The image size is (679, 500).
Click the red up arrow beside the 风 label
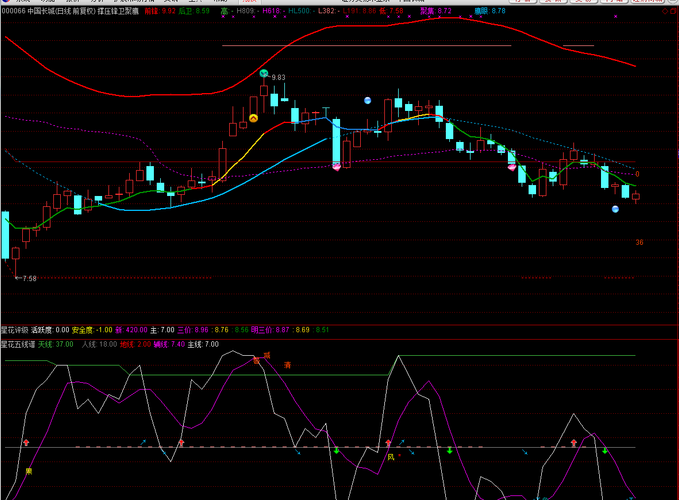[388, 442]
